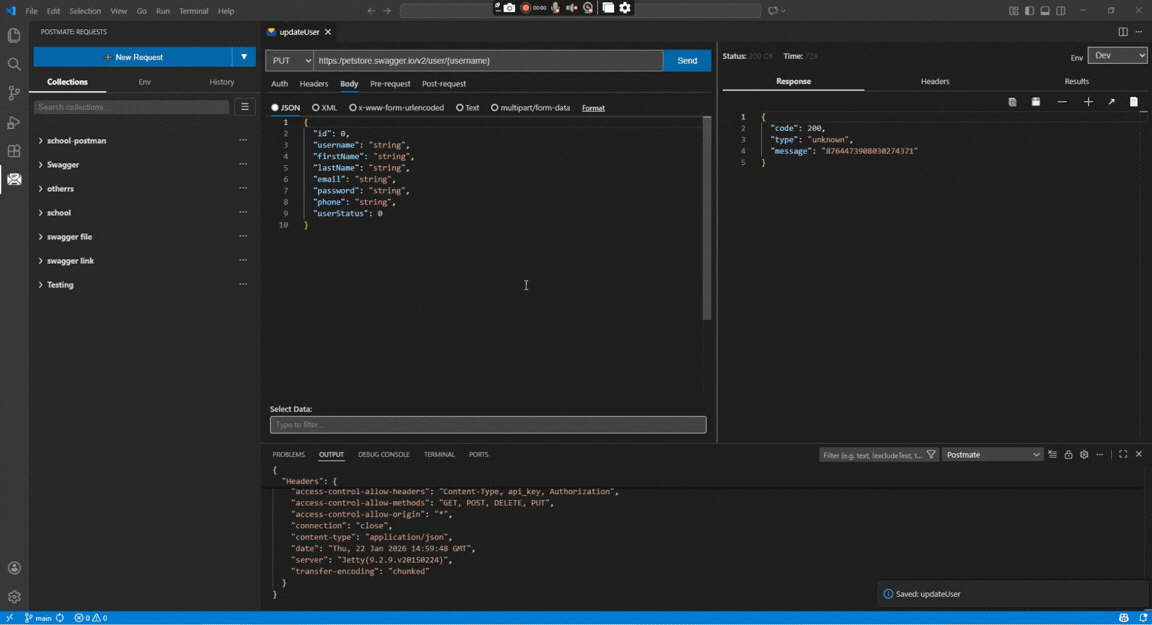Select the JSON body type
Screen dimensions: 1152x625
pos(275,108)
